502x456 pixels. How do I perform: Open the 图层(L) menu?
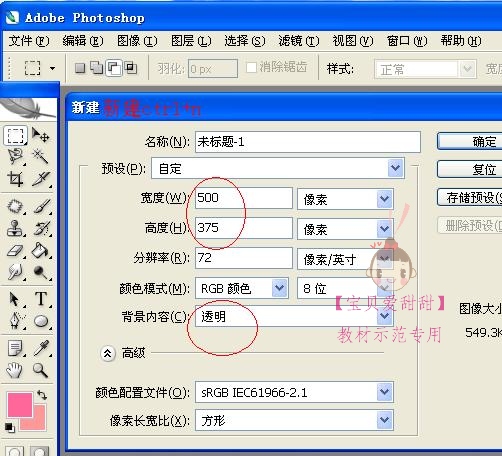point(191,41)
